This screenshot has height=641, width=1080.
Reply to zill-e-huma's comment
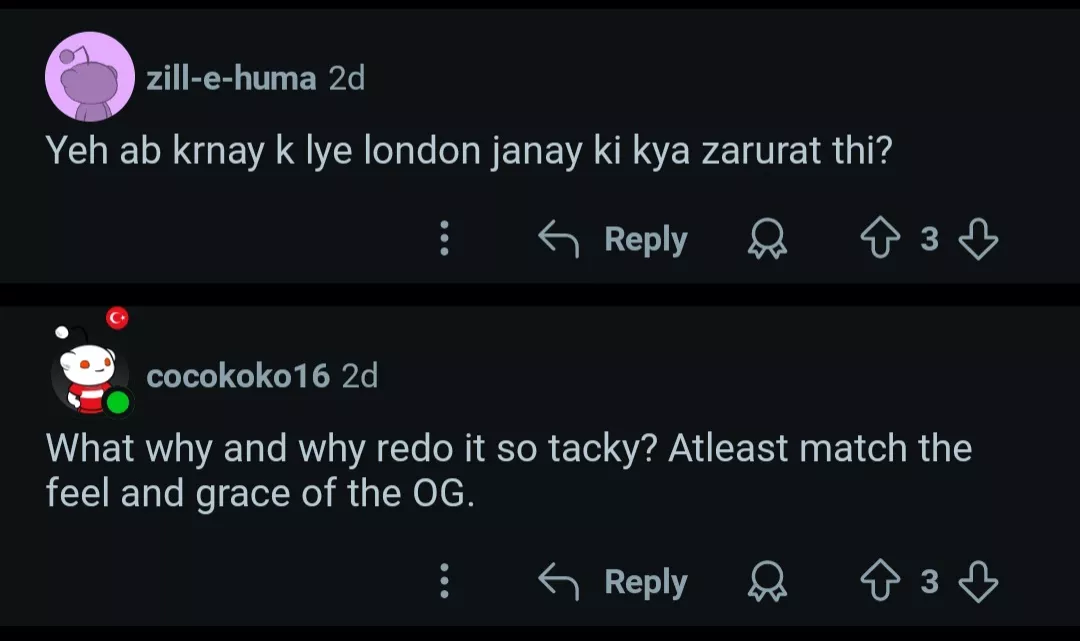pos(645,240)
